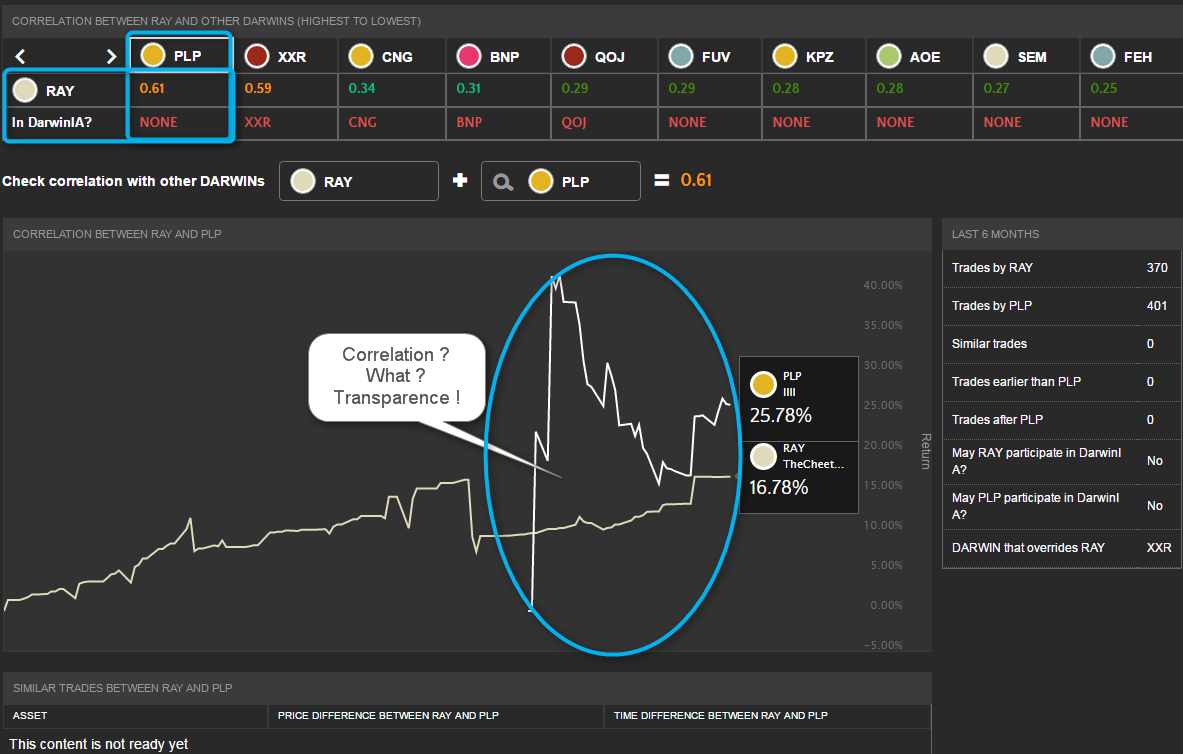1183x754 pixels.
Task: Open the PLP DARWIN search box
Action: point(561,181)
